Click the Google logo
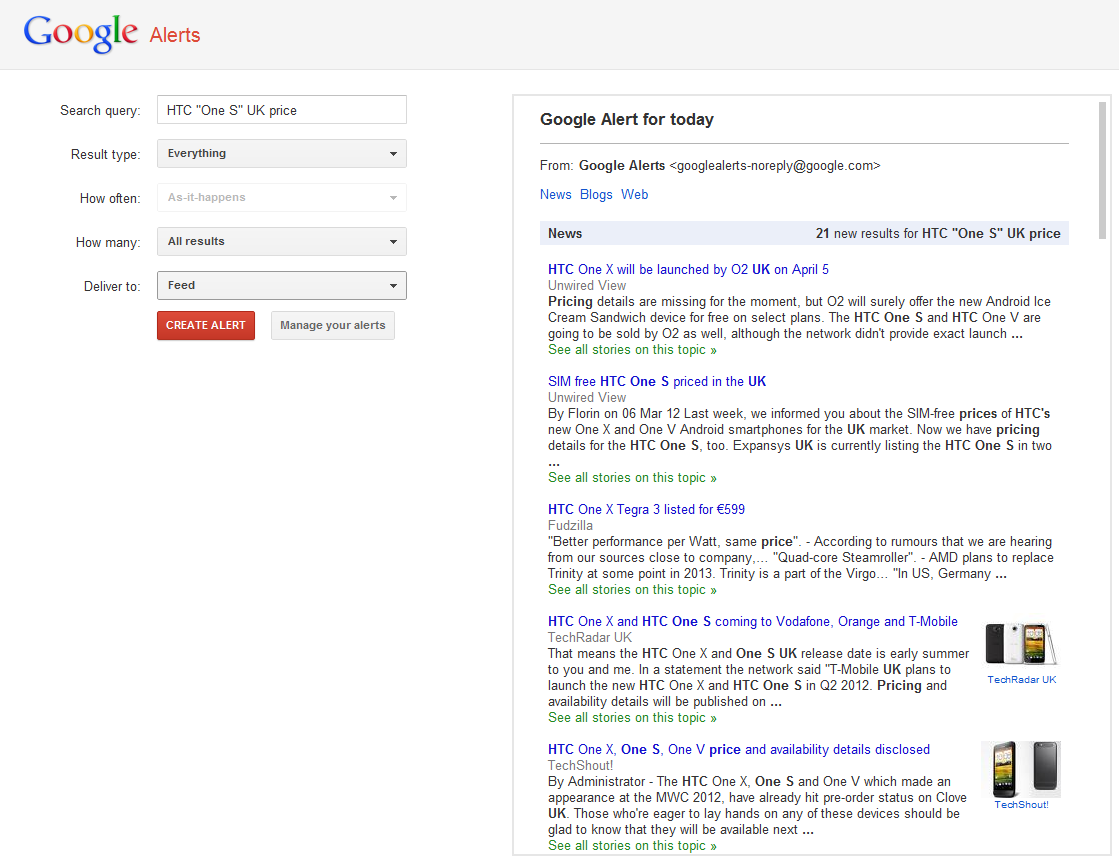 pyautogui.click(x=81, y=33)
